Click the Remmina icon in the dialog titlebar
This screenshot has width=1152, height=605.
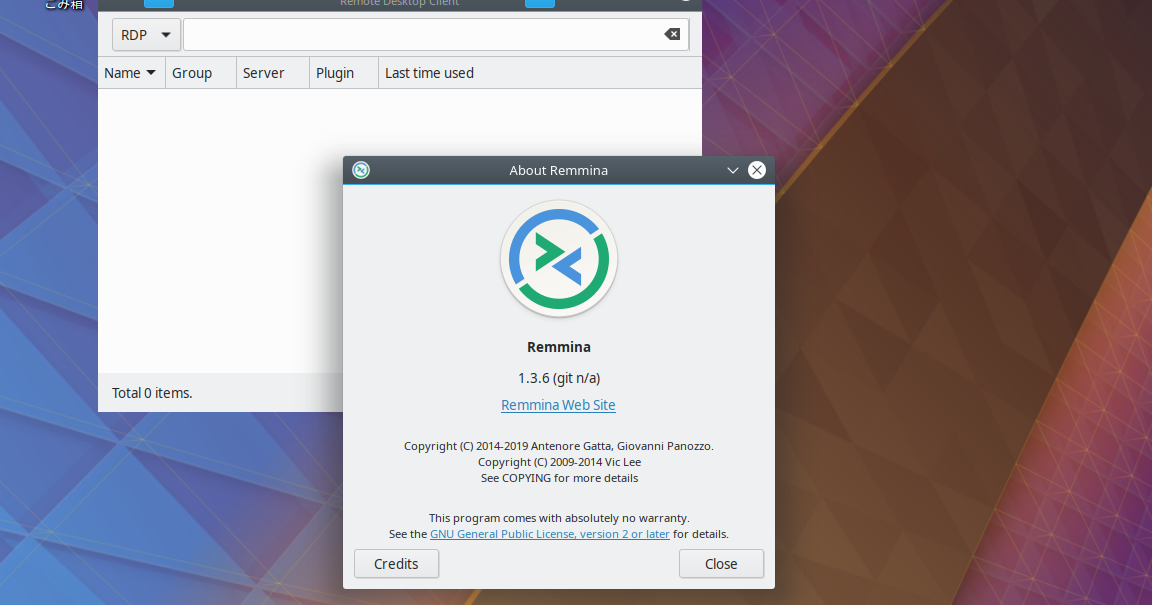(361, 170)
